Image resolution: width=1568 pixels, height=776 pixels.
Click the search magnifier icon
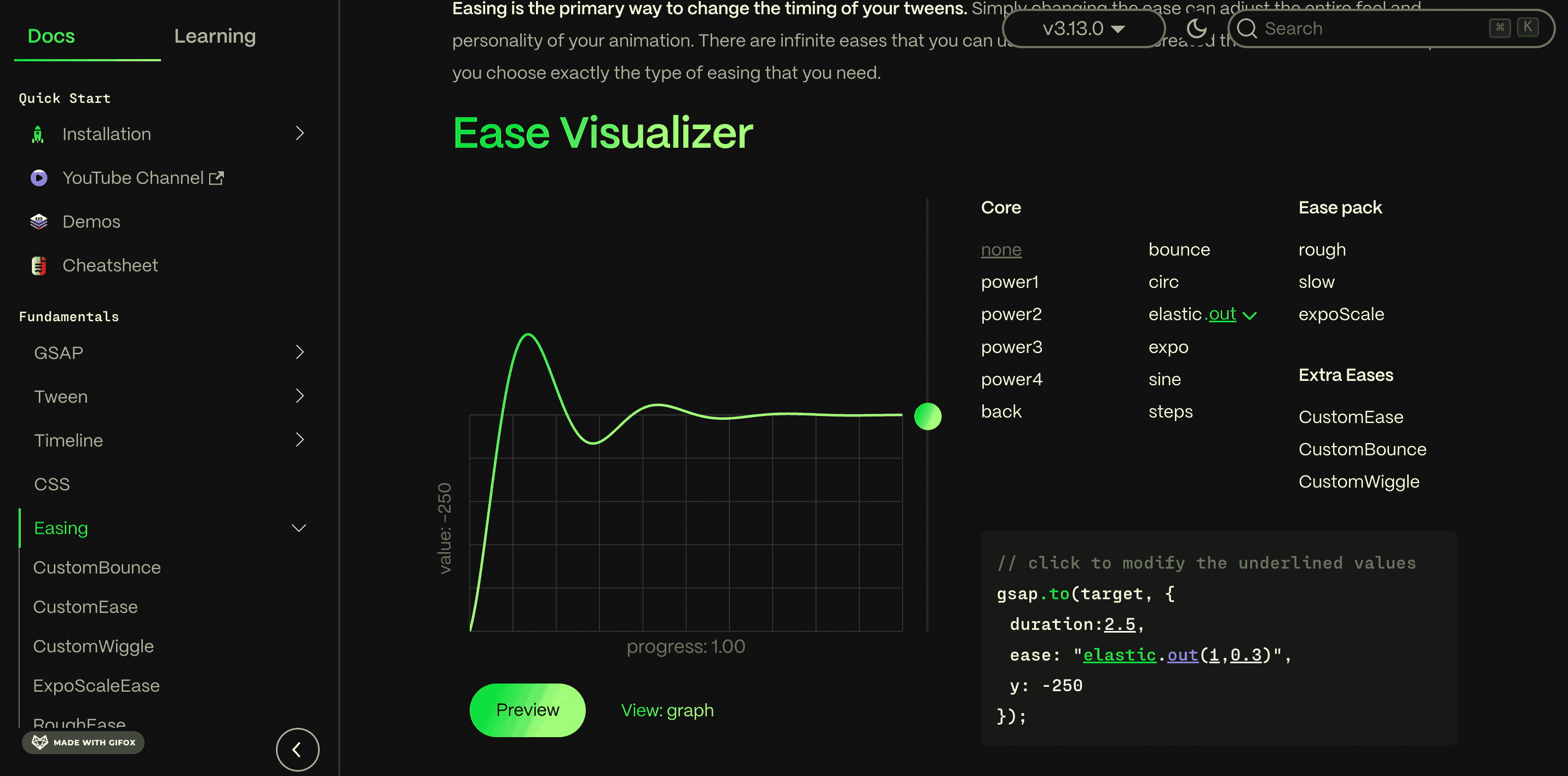1247,28
